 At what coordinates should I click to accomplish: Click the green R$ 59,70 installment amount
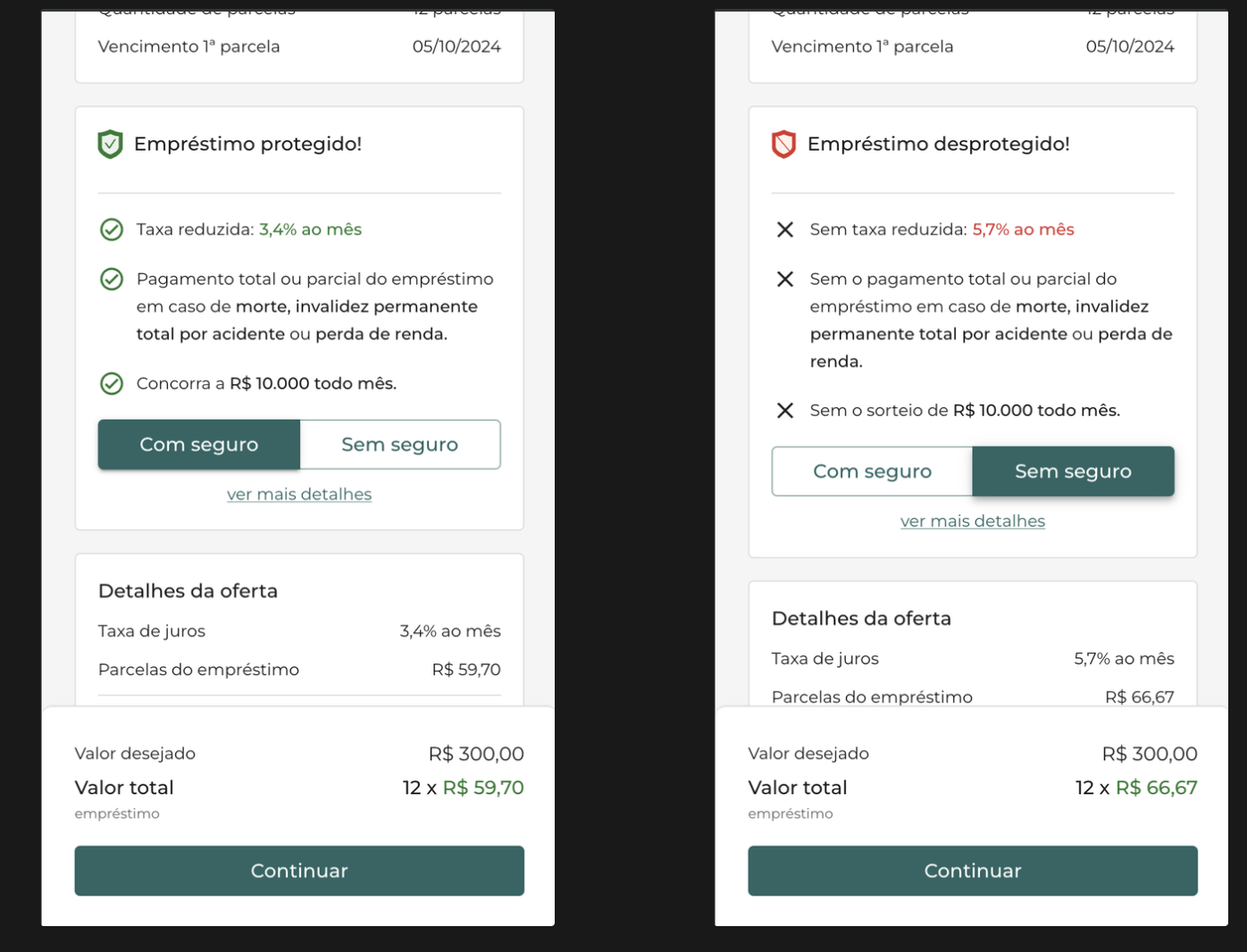click(x=483, y=788)
